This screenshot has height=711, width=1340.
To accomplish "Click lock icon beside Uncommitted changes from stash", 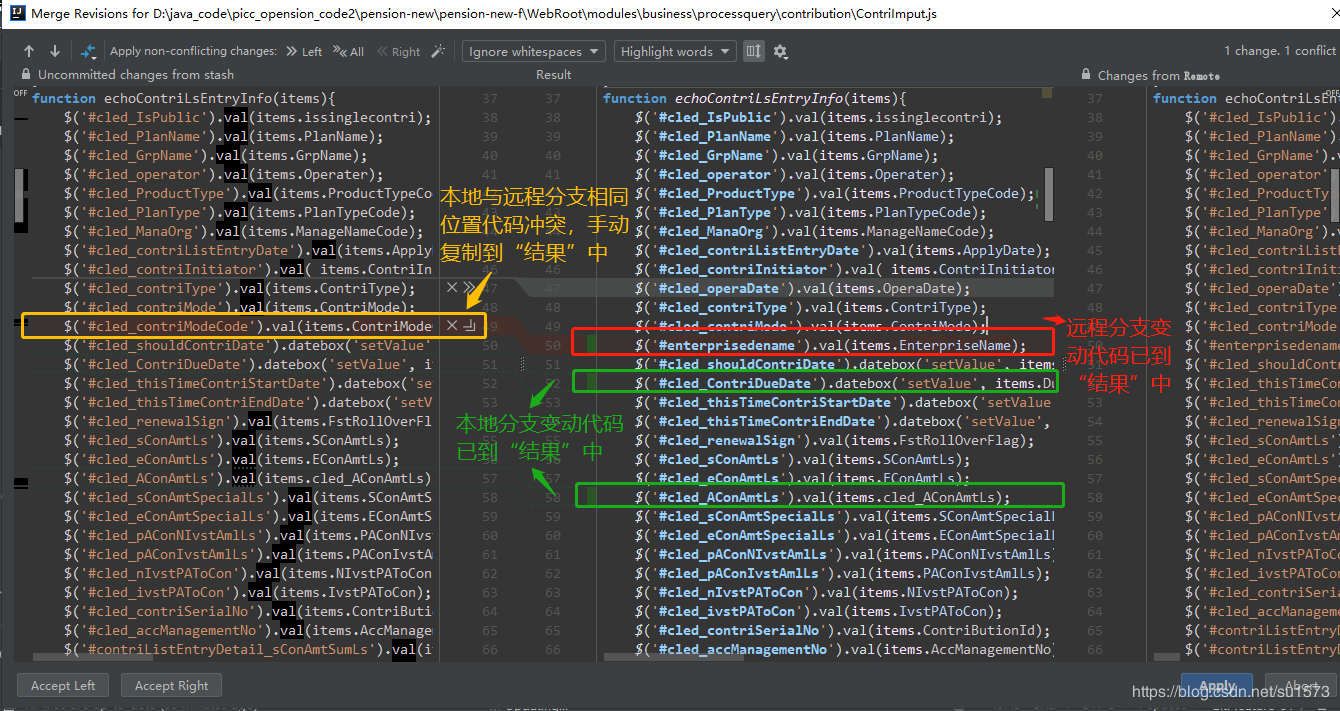I will point(26,75).
